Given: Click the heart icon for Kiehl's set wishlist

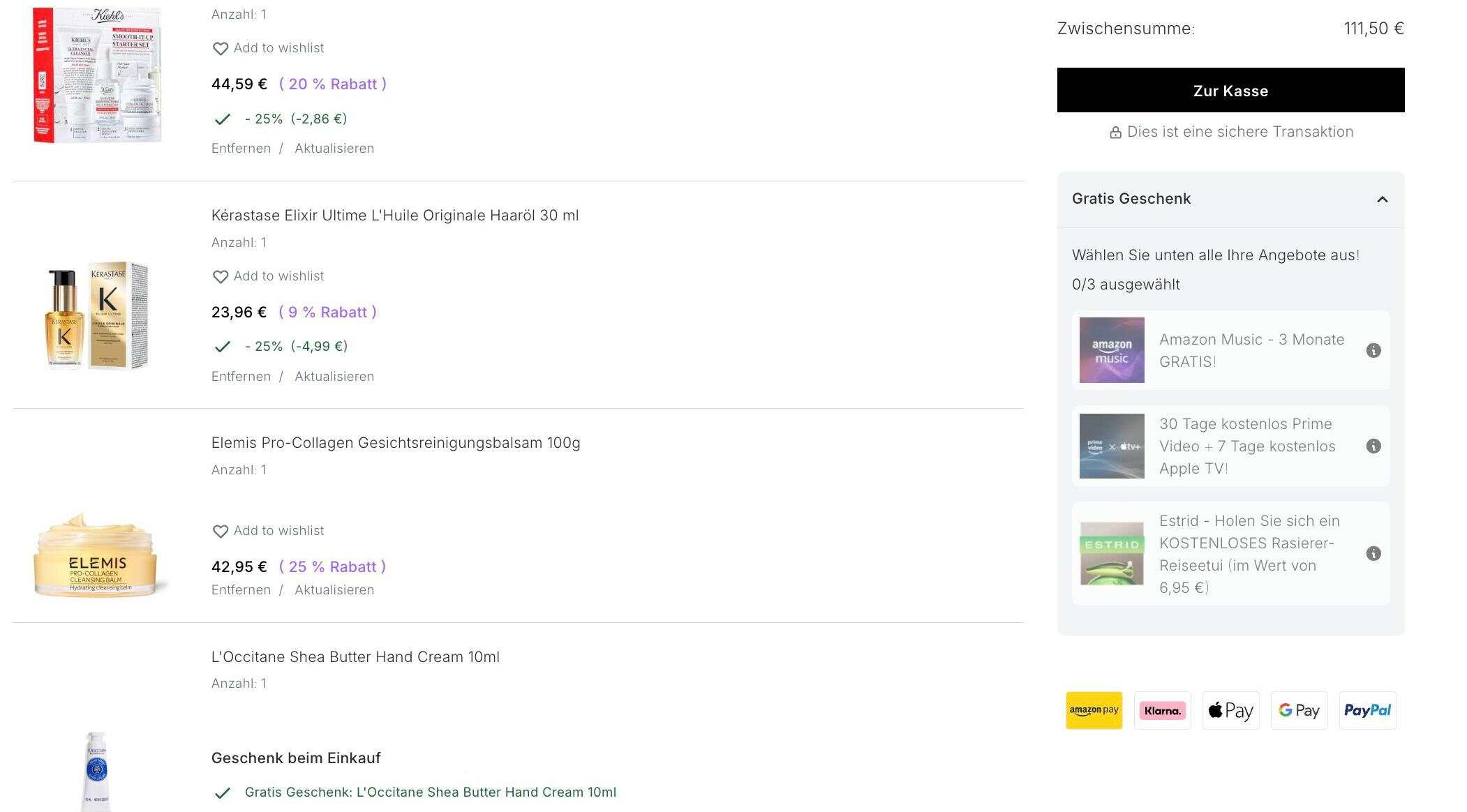Looking at the screenshot, I should 221,49.
